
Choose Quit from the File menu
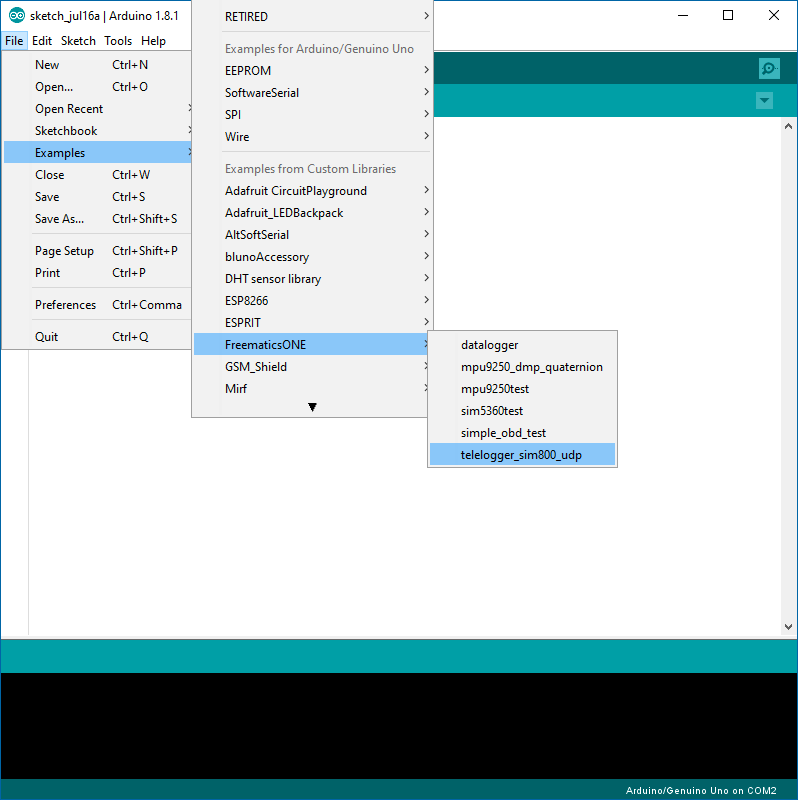97,337
